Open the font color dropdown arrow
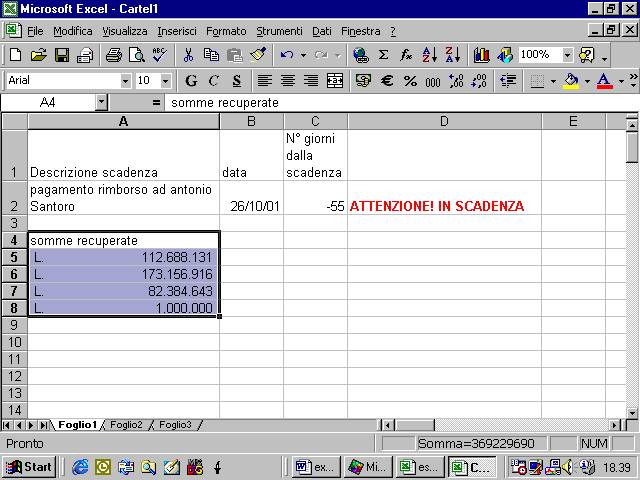Image resolution: width=640 pixels, height=480 pixels. tap(621, 81)
